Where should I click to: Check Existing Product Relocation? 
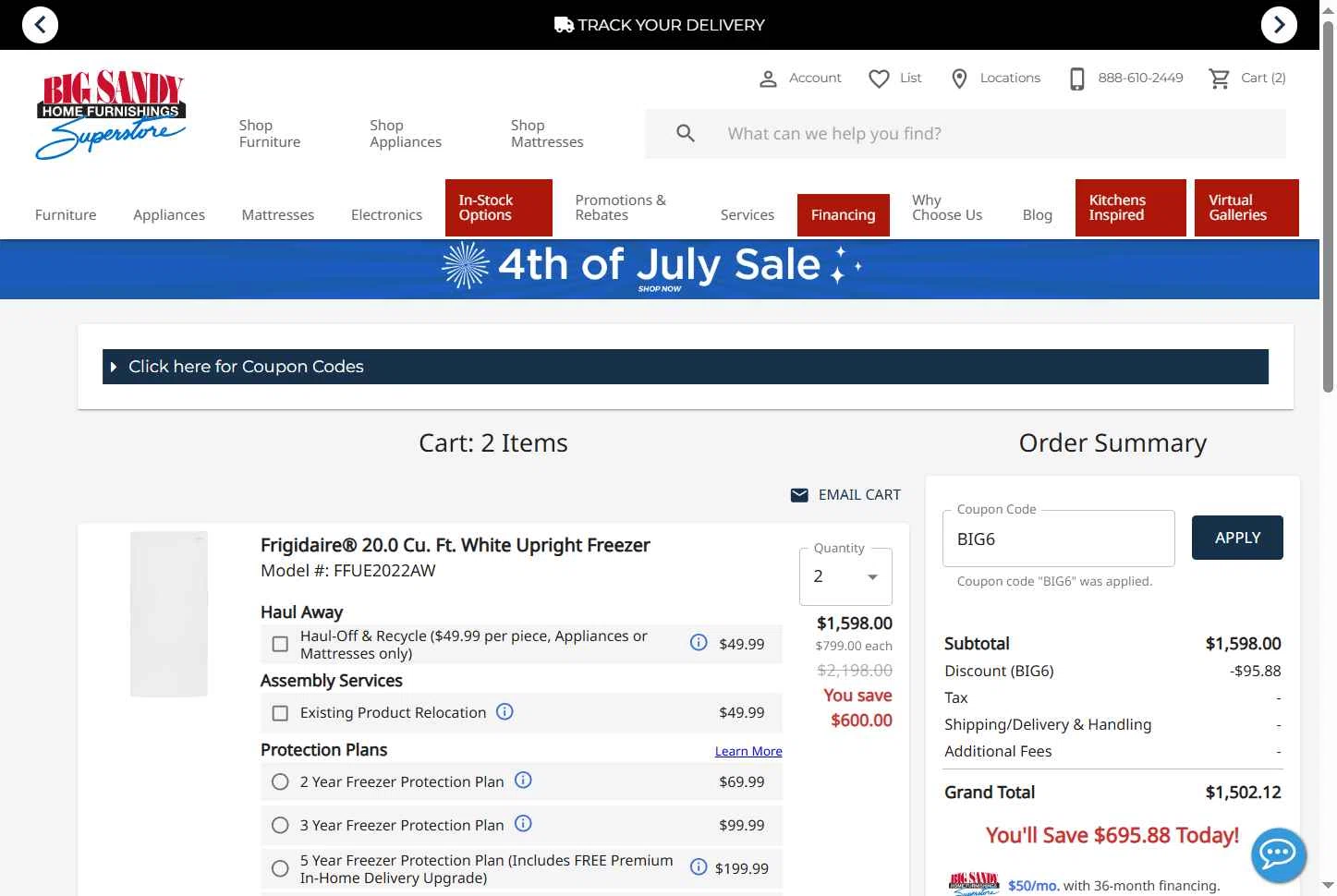click(280, 713)
